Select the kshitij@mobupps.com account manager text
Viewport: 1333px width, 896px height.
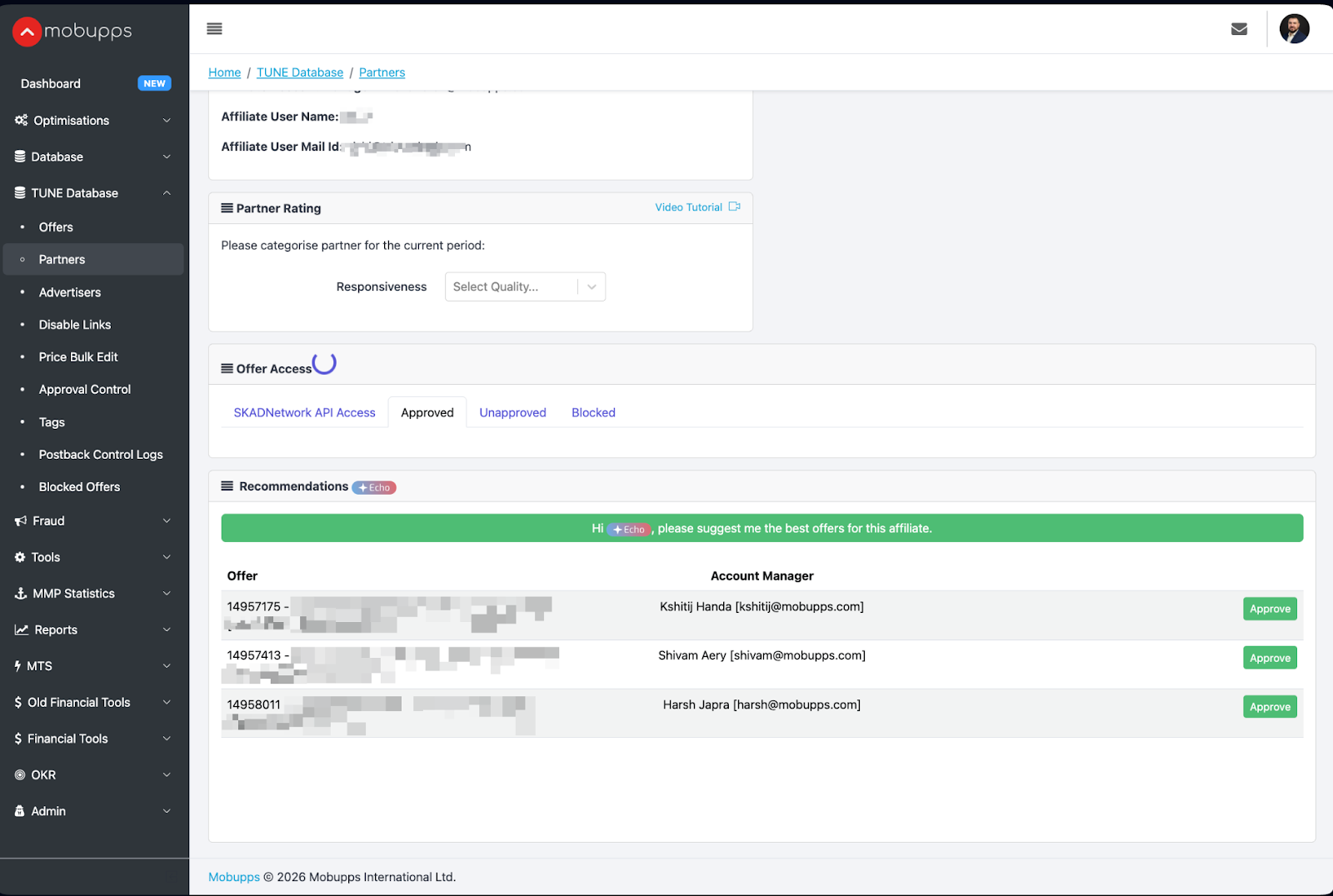800,607
